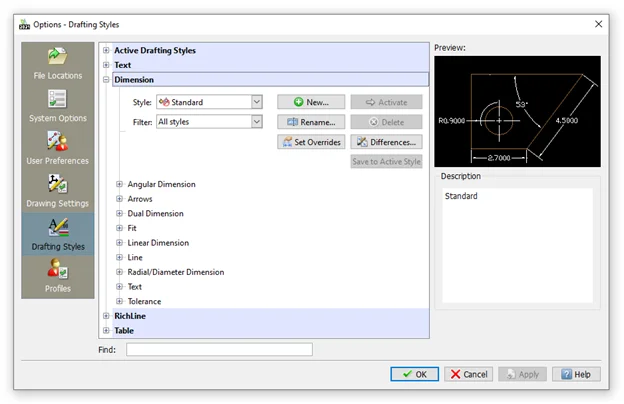Click Rename to rename the style
Screen dimensions: 624x404
311,122
